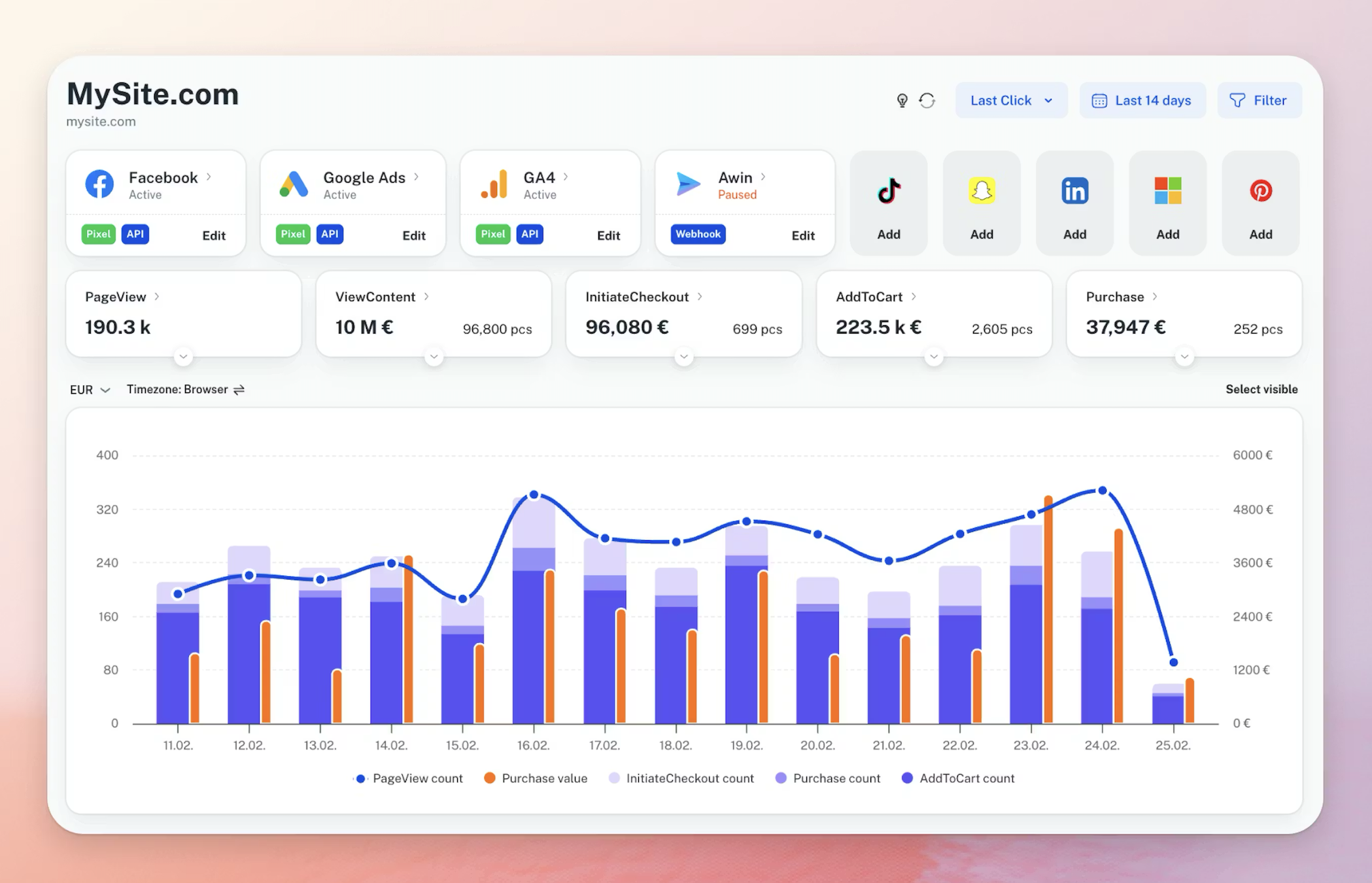
Task: Click Edit on the Awin card
Action: point(803,235)
